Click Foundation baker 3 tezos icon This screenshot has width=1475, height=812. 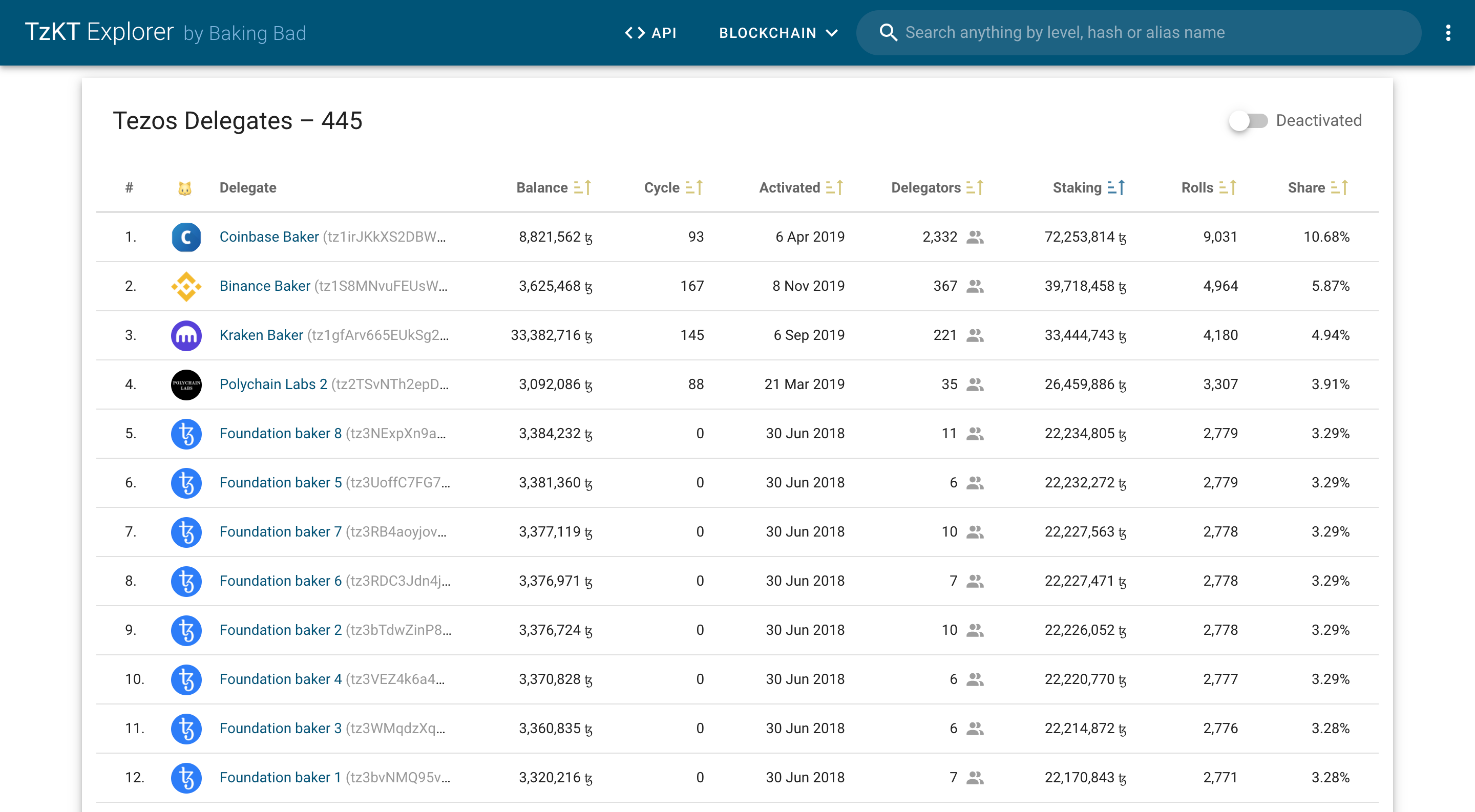pyautogui.click(x=186, y=729)
